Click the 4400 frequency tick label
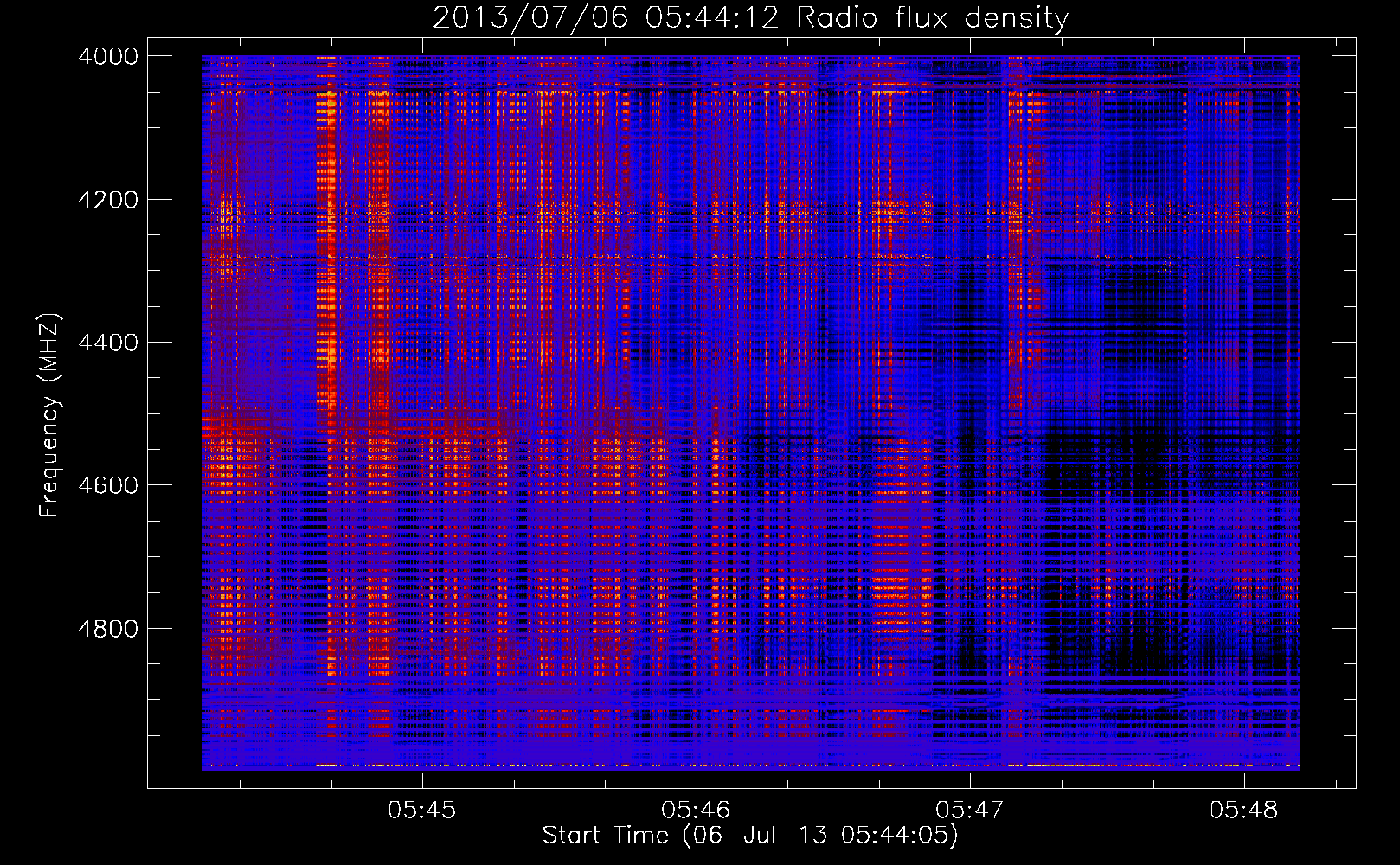Image resolution: width=1400 pixels, height=865 pixels. (108, 343)
